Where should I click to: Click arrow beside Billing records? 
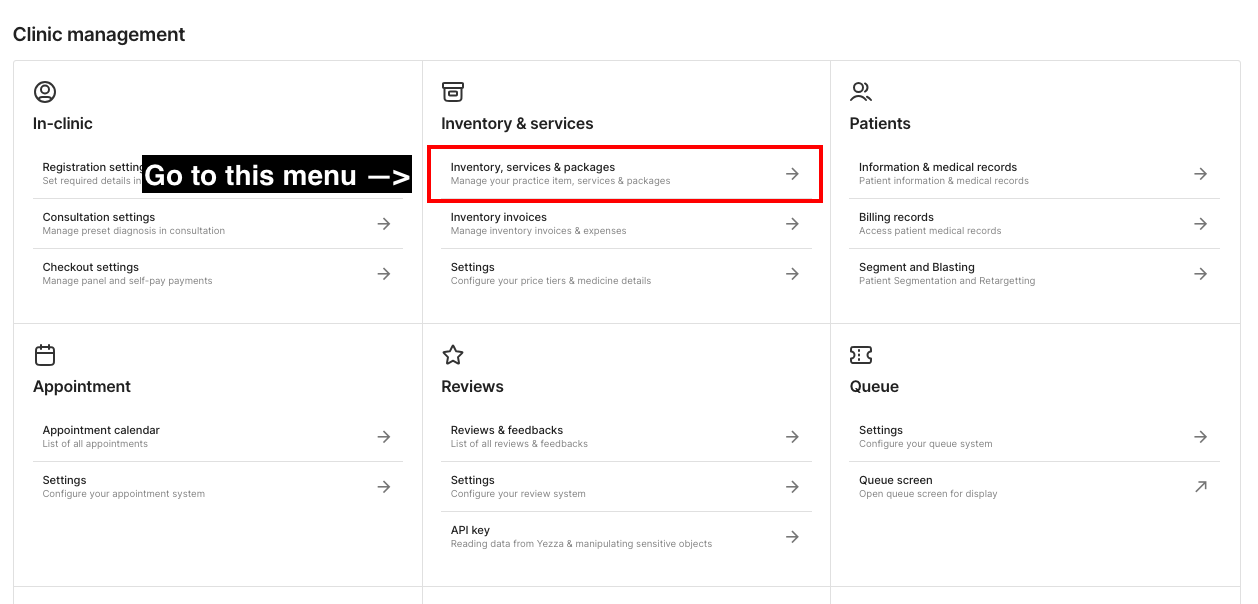1201,224
